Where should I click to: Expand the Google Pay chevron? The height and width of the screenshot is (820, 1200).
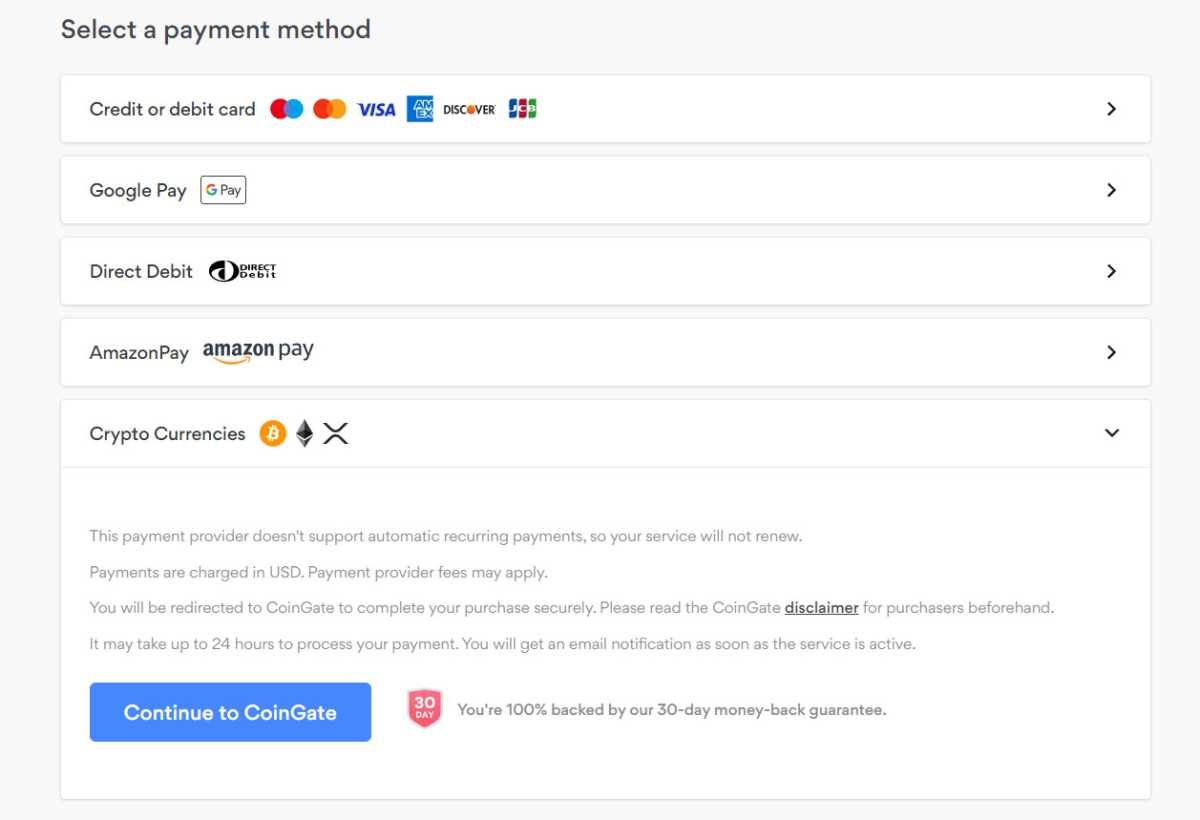[x=1111, y=190]
